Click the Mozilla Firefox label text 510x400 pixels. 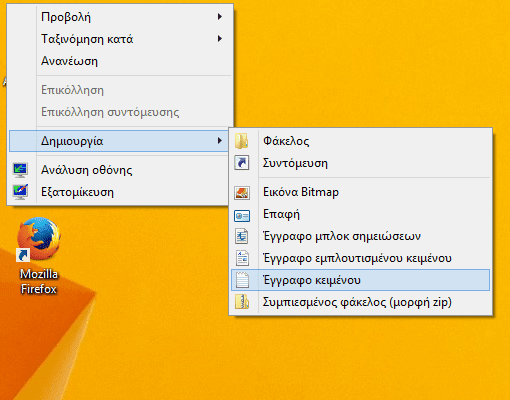click(39, 281)
